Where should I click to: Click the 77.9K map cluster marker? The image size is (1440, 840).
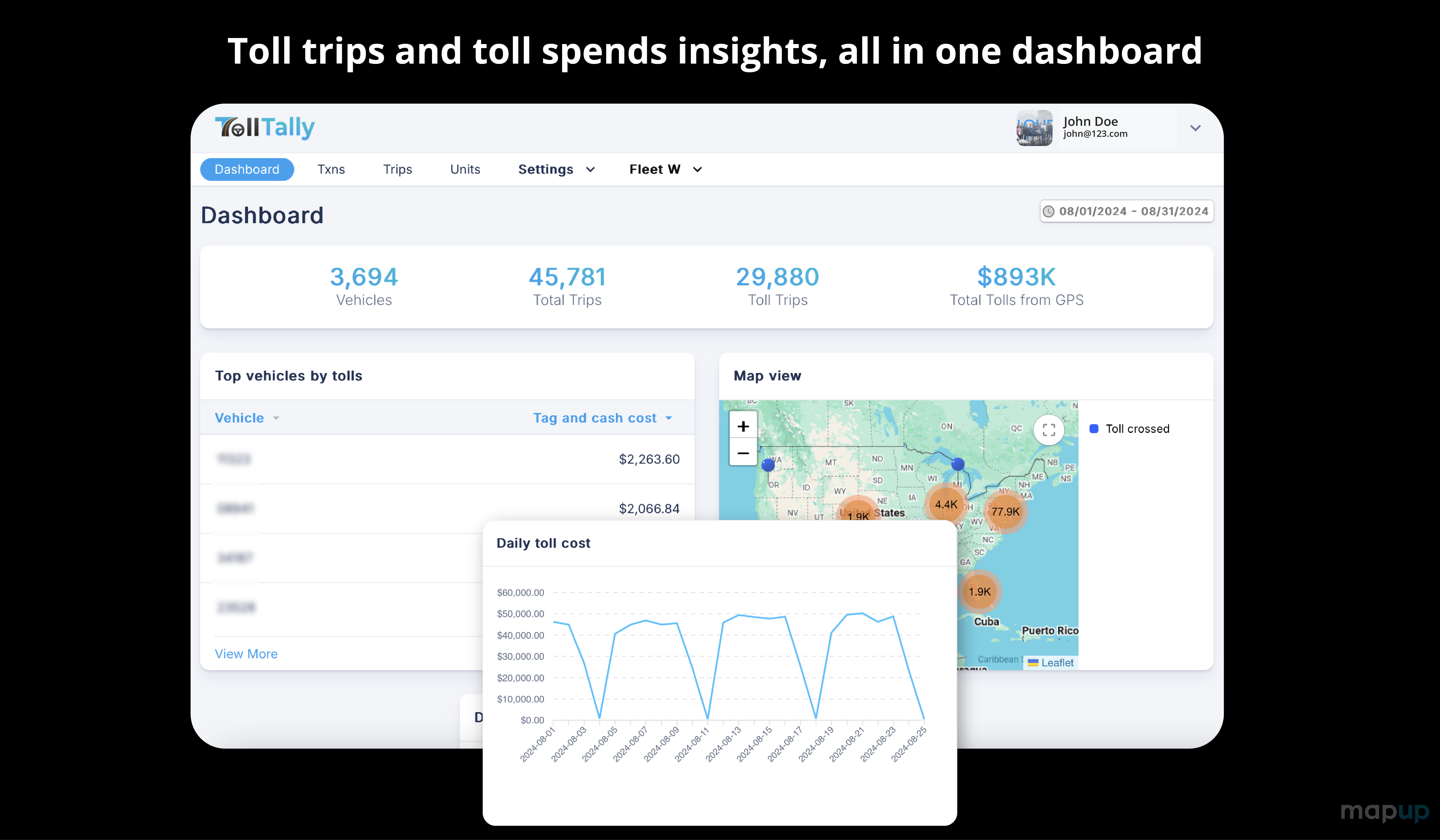pyautogui.click(x=1005, y=511)
